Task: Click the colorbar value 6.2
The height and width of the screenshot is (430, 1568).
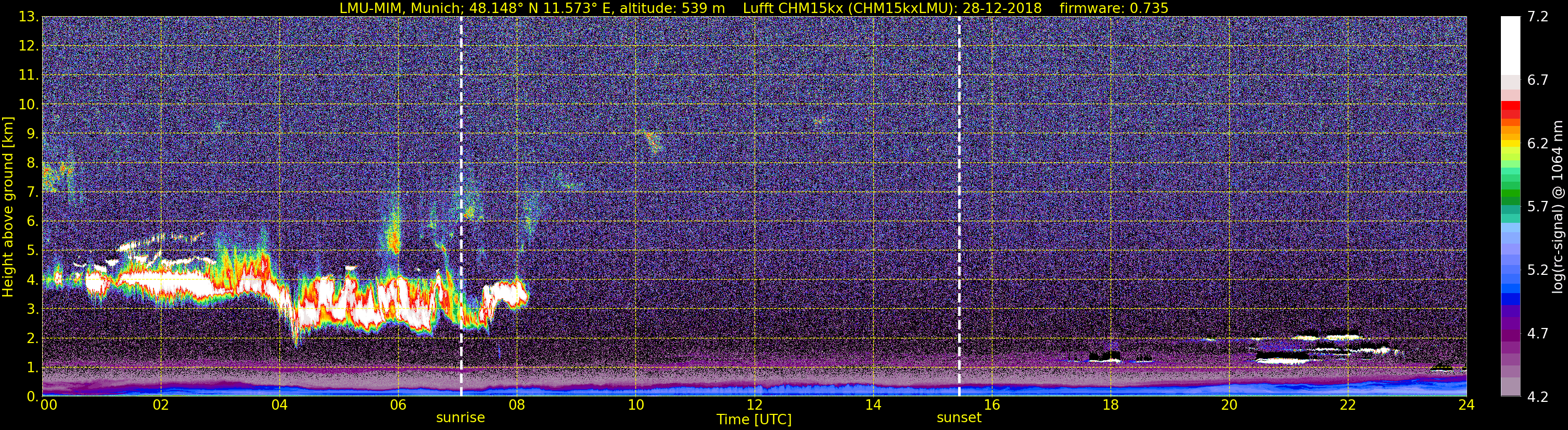Action: (1538, 143)
